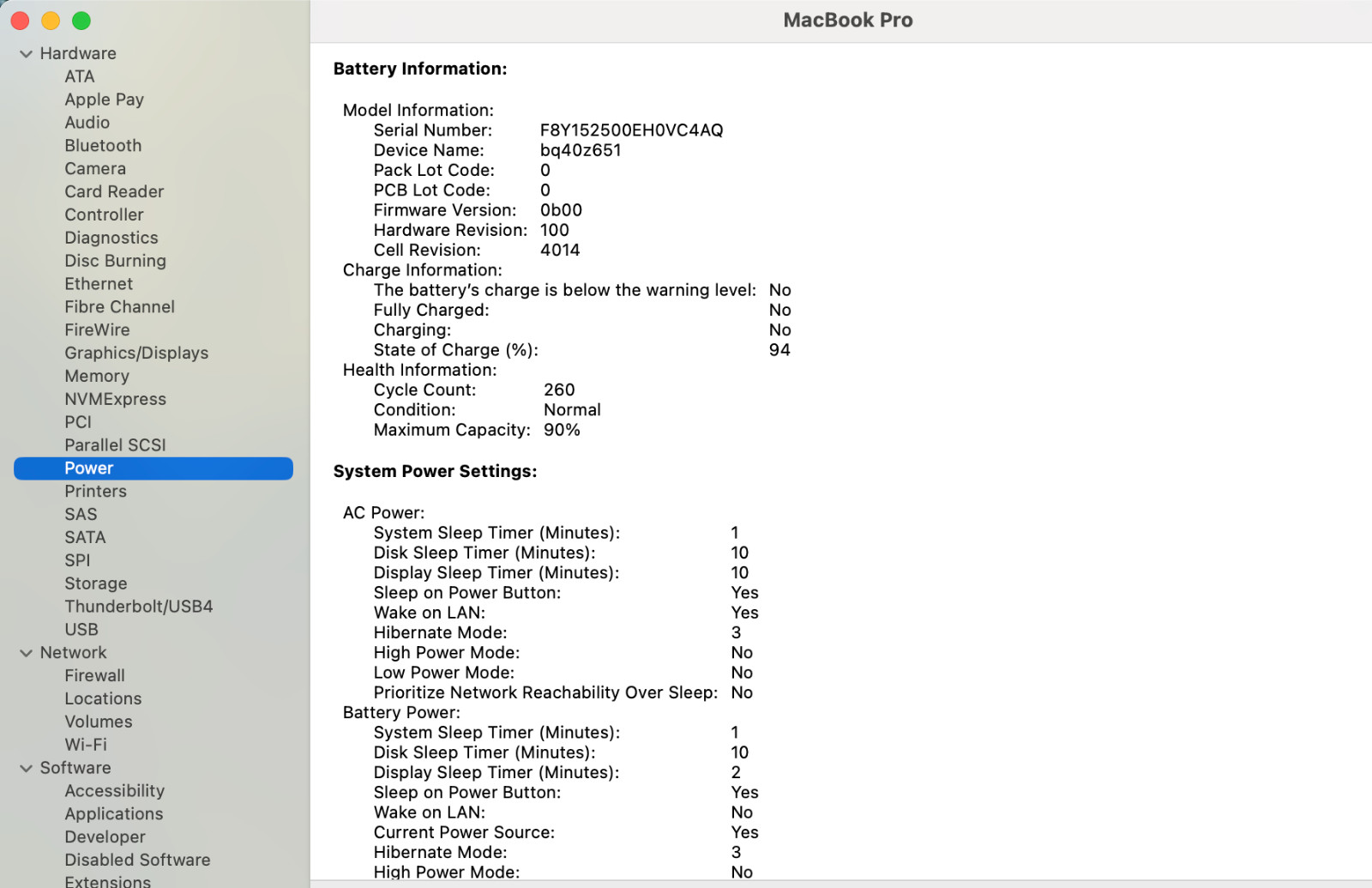Show the Storage hardware details

point(96,583)
